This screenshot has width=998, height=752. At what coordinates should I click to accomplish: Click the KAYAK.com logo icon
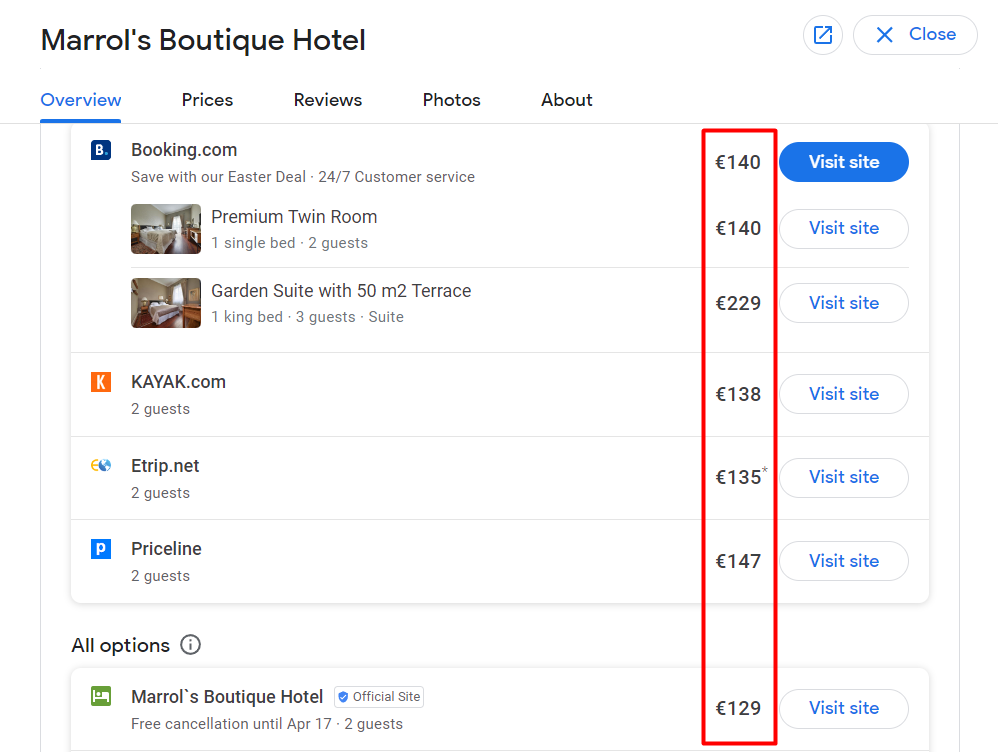click(x=101, y=382)
